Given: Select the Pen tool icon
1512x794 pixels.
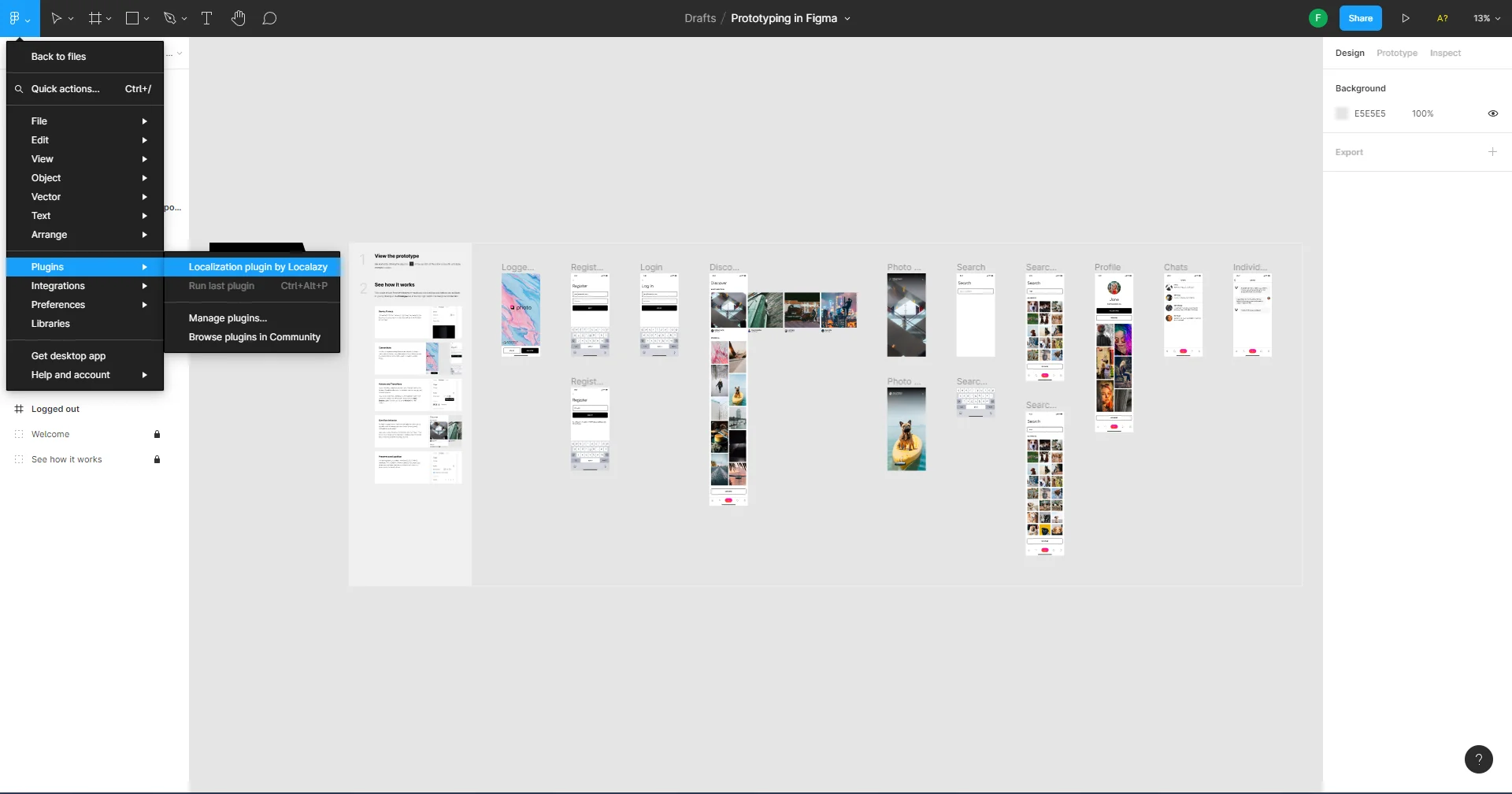Looking at the screenshot, I should [169, 18].
